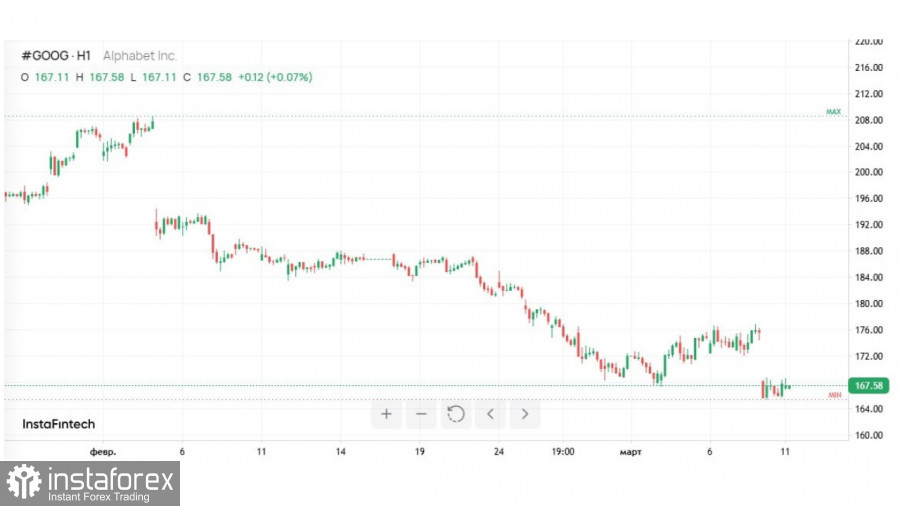
Task: Click the #GOOG · H1 symbol label
Action: click(x=55, y=56)
